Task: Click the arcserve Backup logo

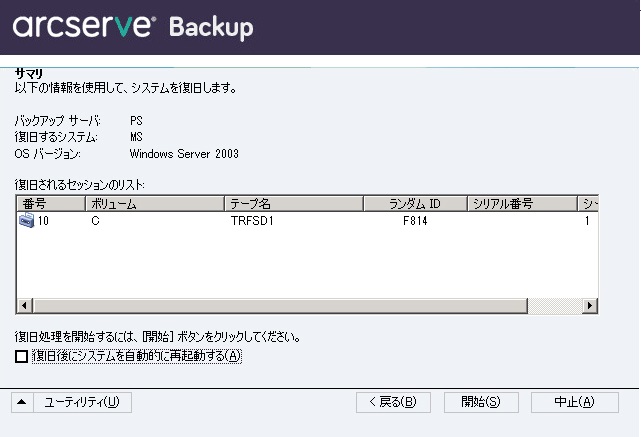Action: coord(133,27)
